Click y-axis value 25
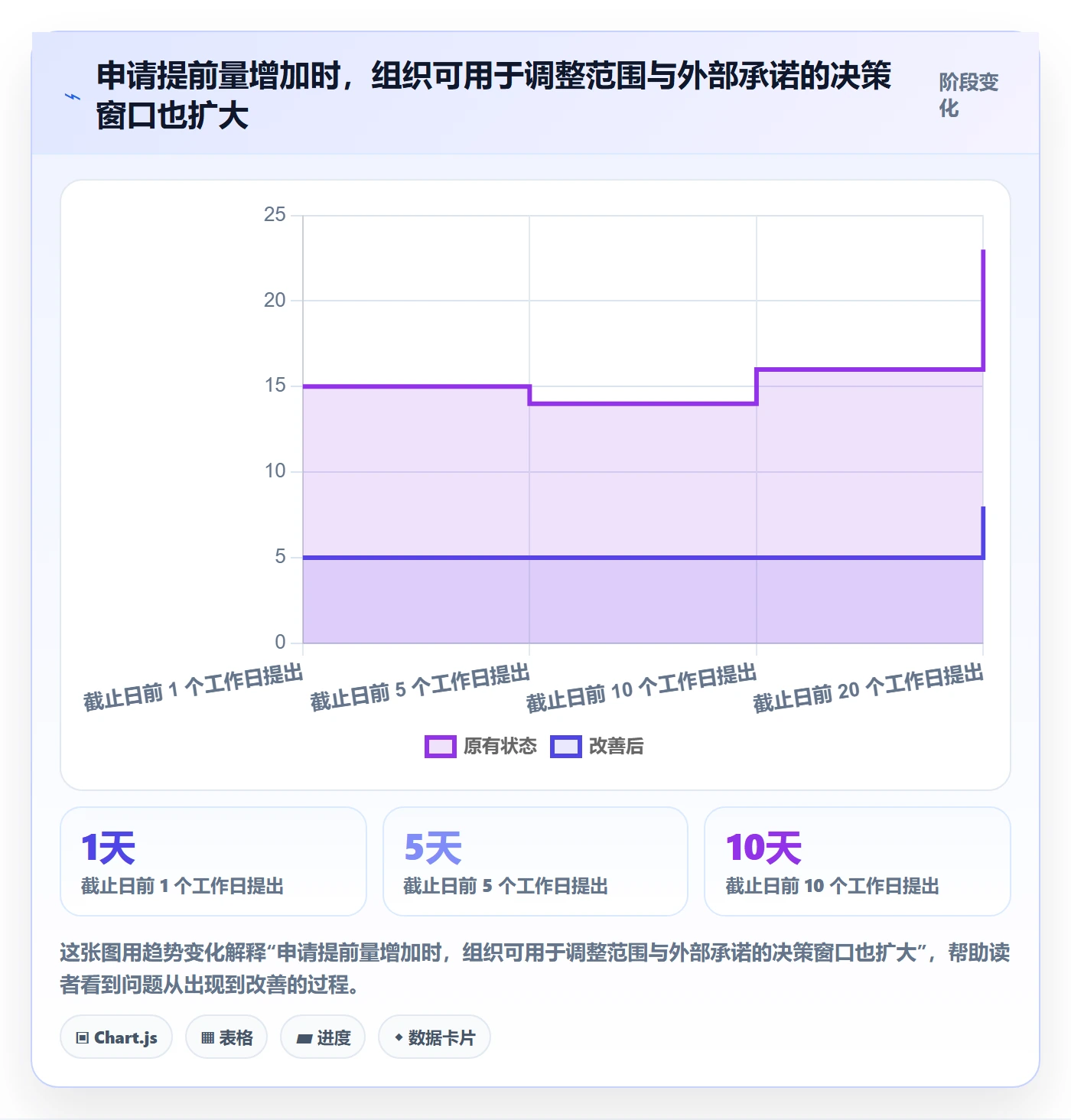 click(x=275, y=215)
